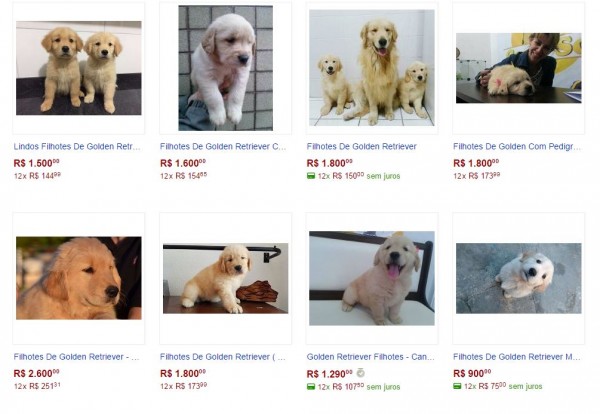Open 'Filhotes De Golden Retriever C...' listing

pyautogui.click(x=223, y=147)
